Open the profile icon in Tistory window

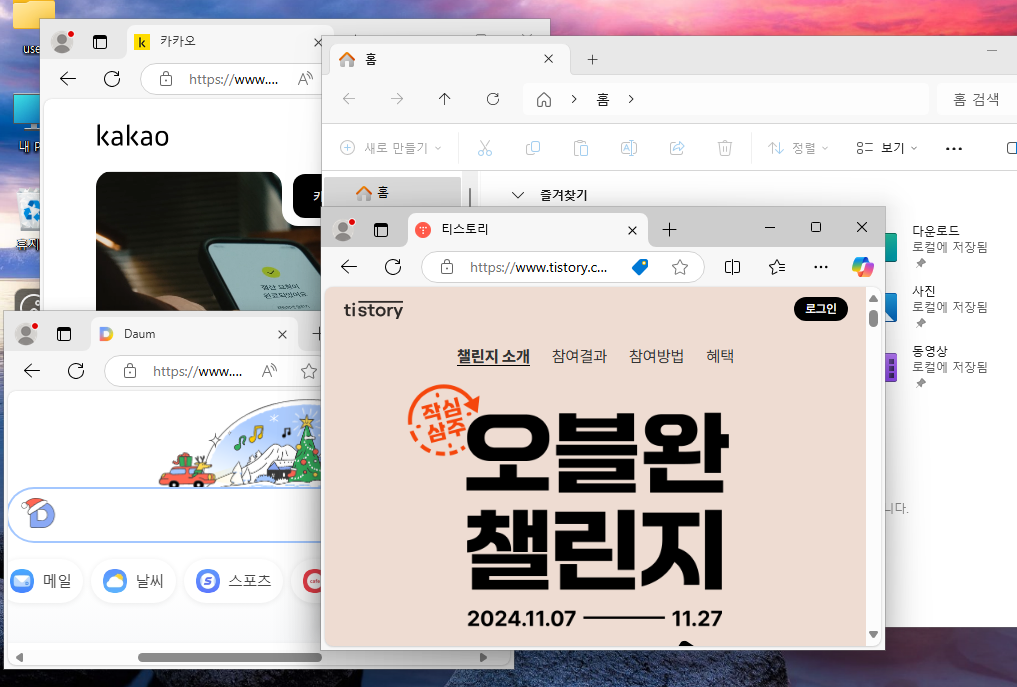click(343, 230)
